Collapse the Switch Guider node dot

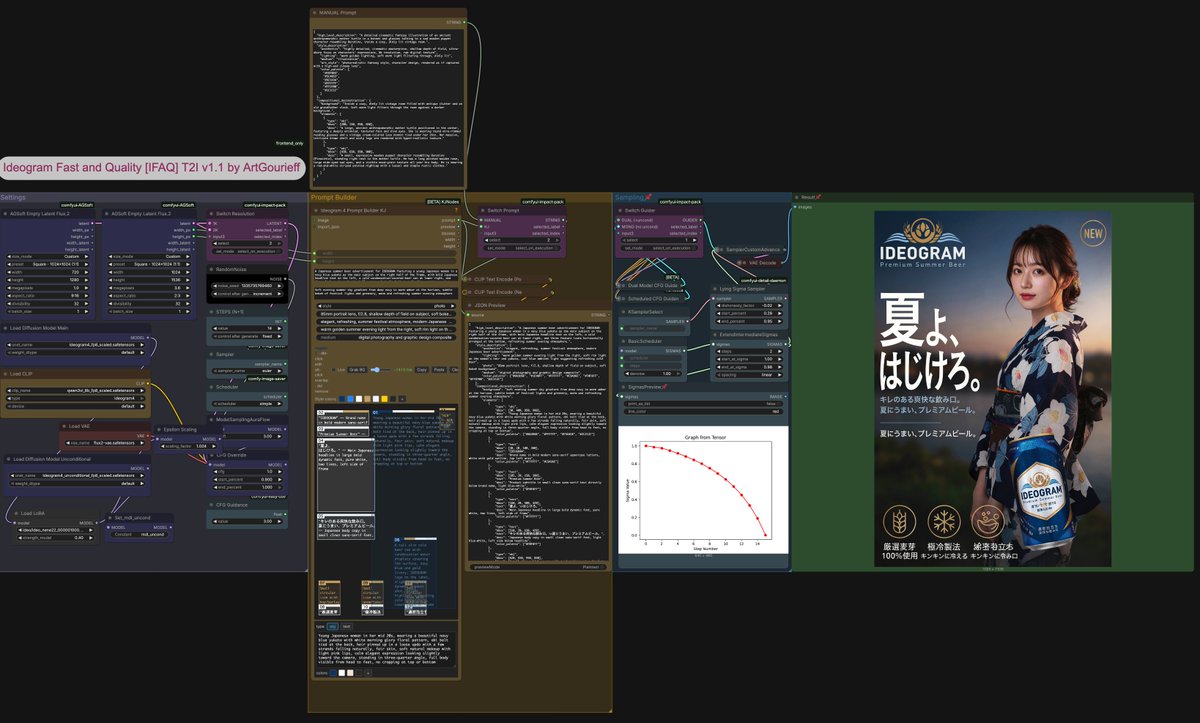coord(619,210)
